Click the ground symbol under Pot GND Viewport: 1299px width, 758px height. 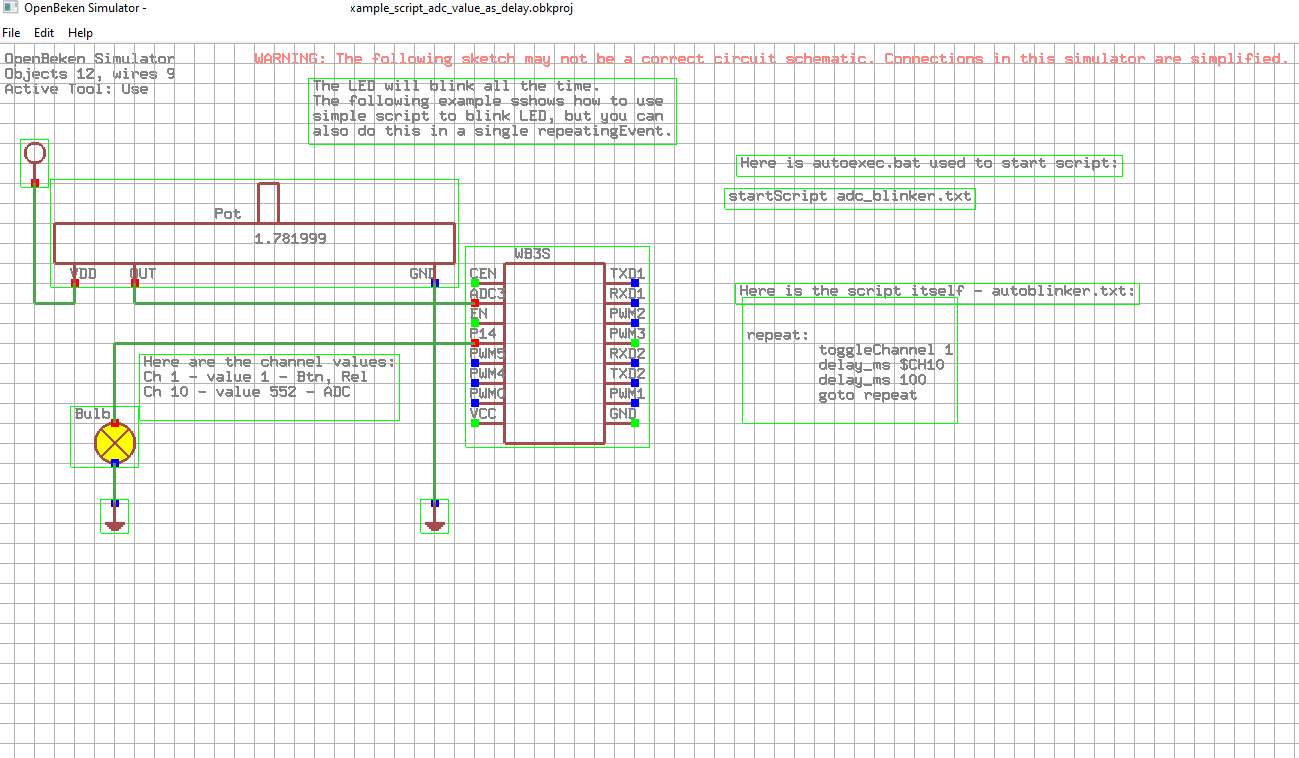pyautogui.click(x=435, y=518)
